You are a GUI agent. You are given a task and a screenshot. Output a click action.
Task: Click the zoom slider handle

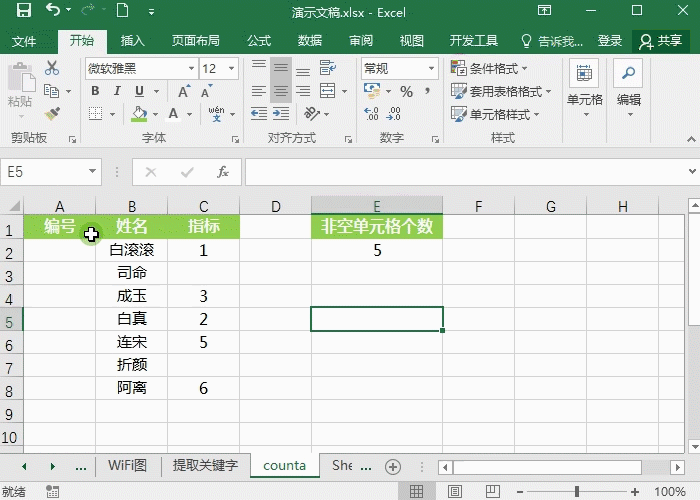pos(577,492)
